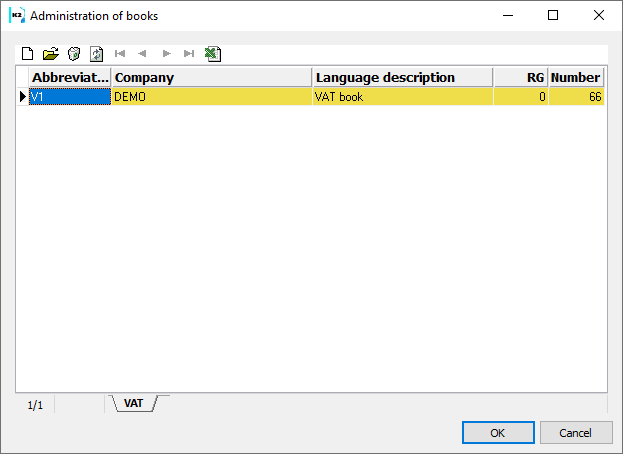Go to the next record

tap(166, 54)
